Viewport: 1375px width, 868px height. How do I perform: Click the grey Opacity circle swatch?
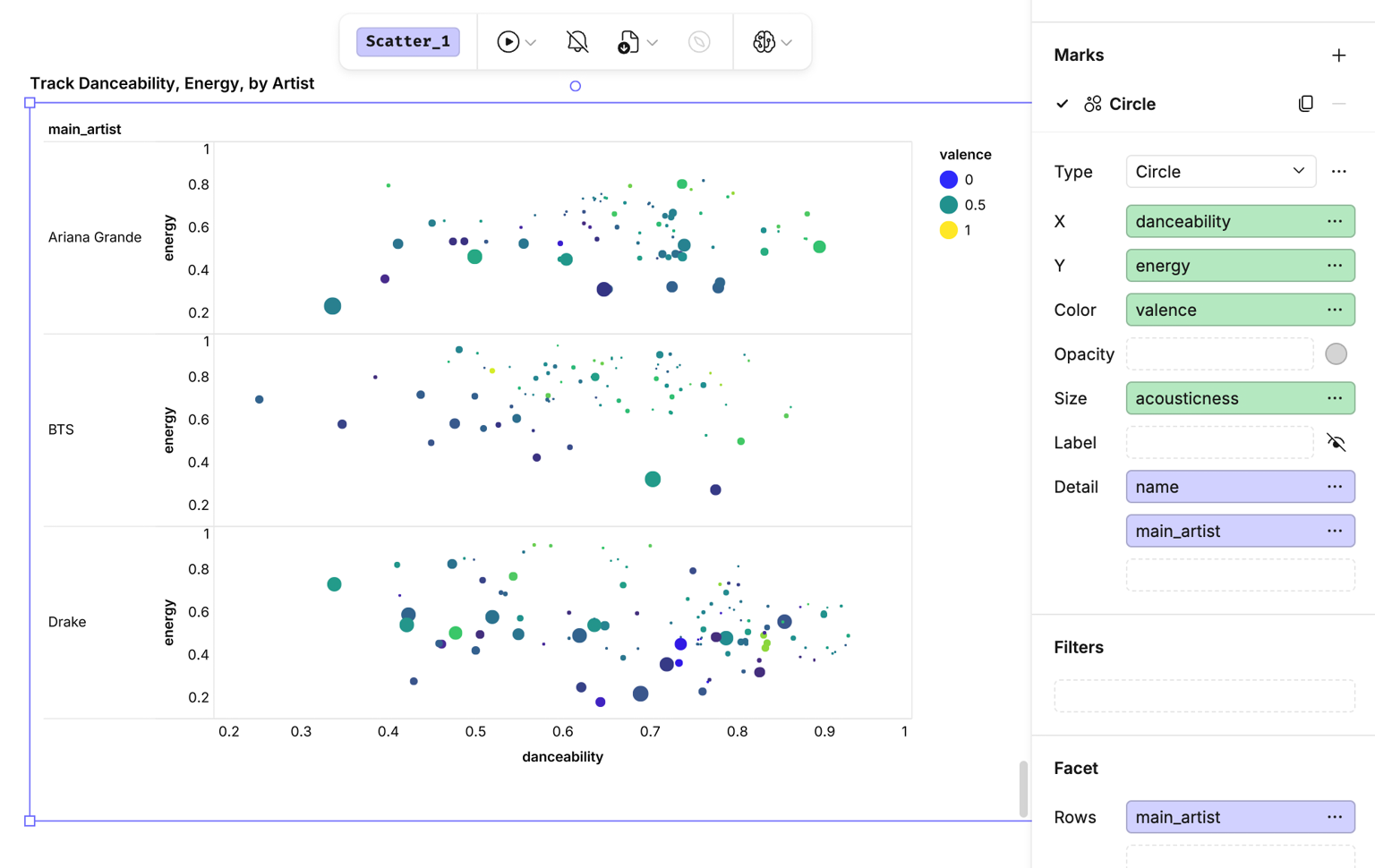coord(1336,354)
